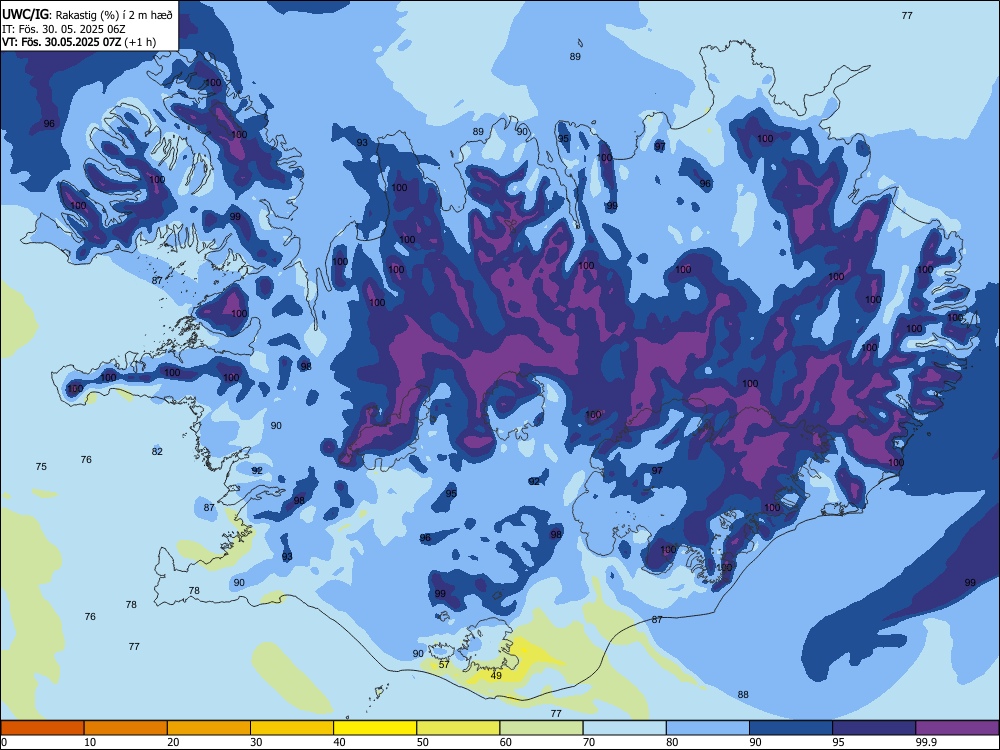Click the legend tick label 40

340,742
